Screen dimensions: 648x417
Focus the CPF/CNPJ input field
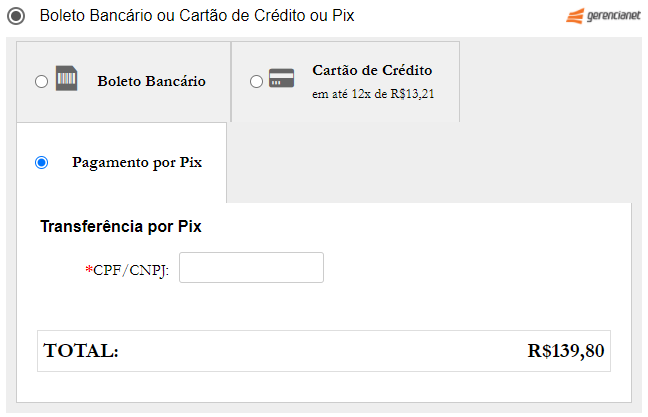pos(251,268)
